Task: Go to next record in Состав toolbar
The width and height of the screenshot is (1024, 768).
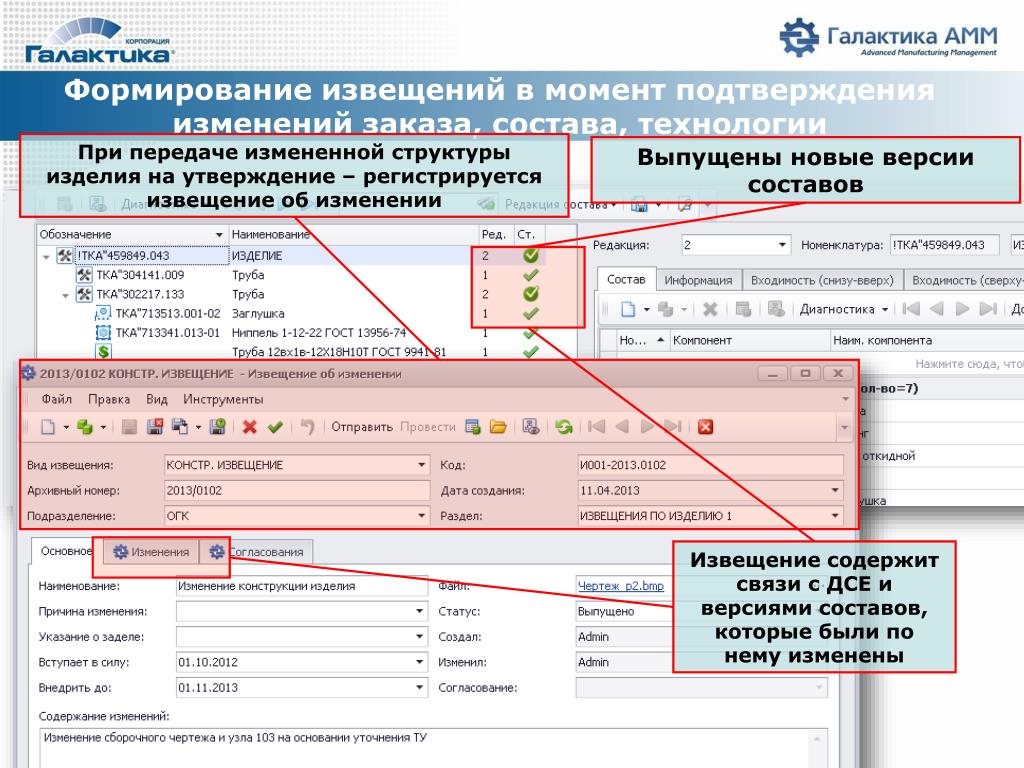Action: [x=962, y=309]
